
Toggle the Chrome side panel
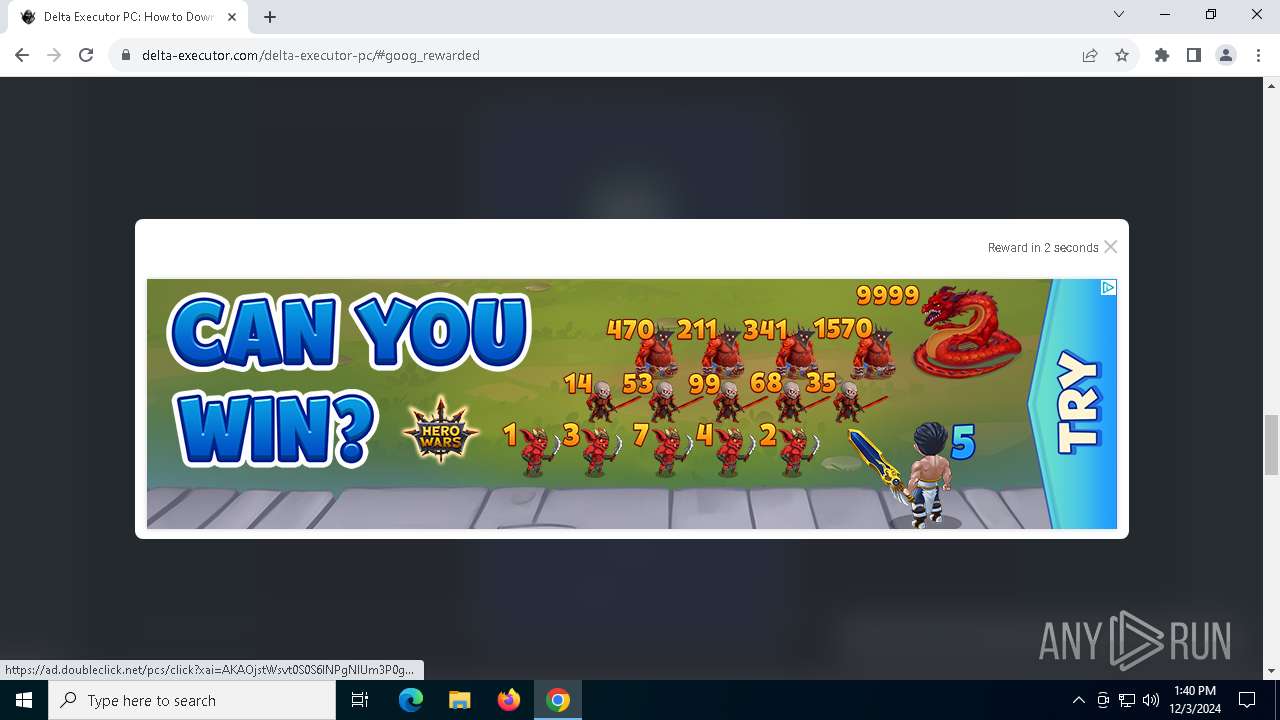click(1194, 55)
